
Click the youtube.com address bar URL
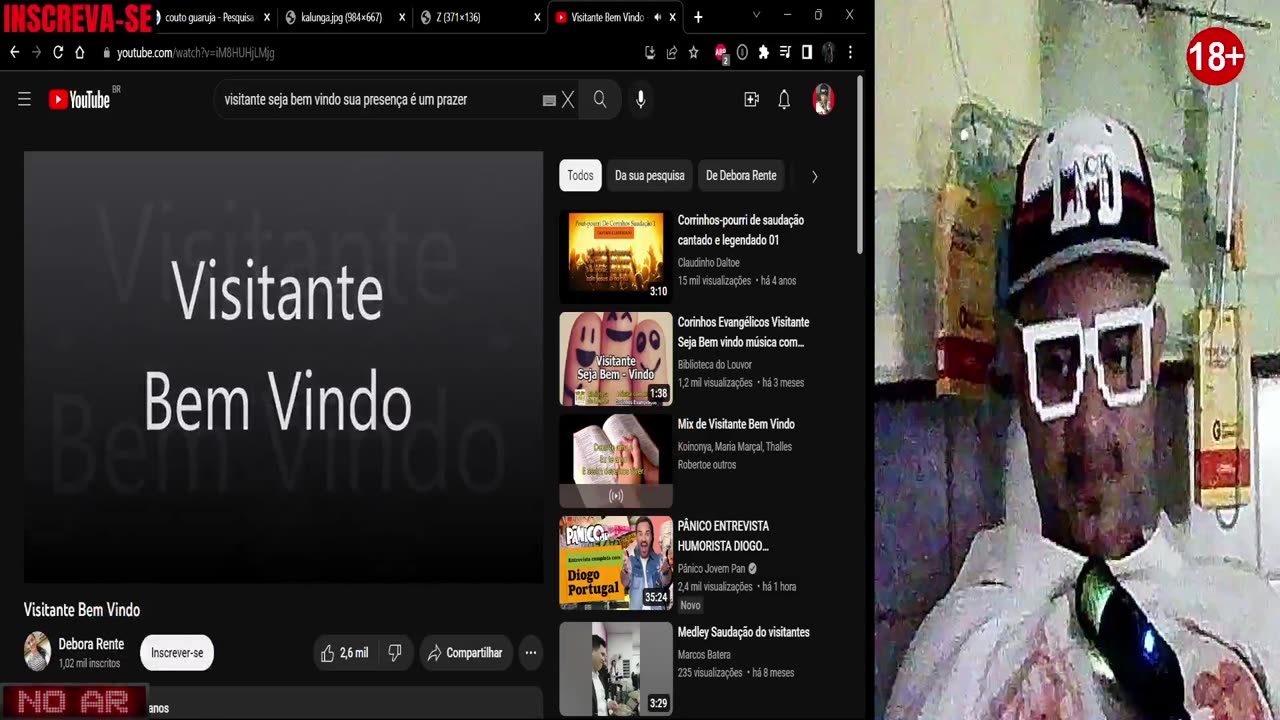coord(195,52)
